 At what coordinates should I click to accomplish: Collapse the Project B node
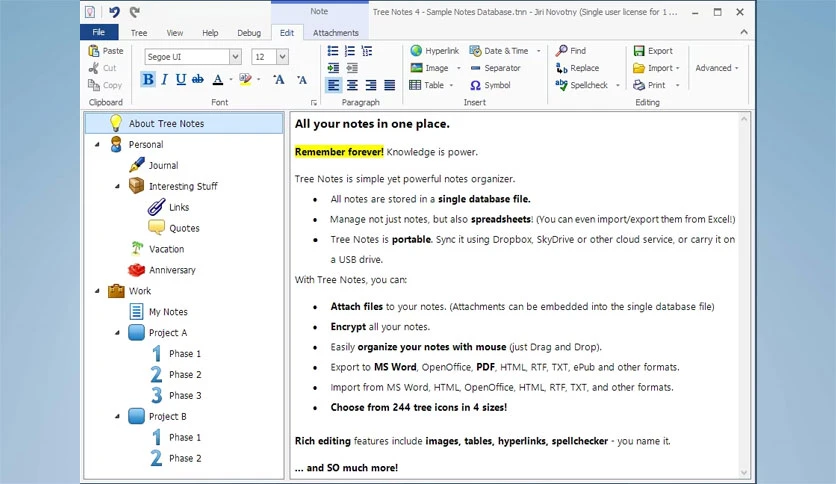[x=117, y=416]
